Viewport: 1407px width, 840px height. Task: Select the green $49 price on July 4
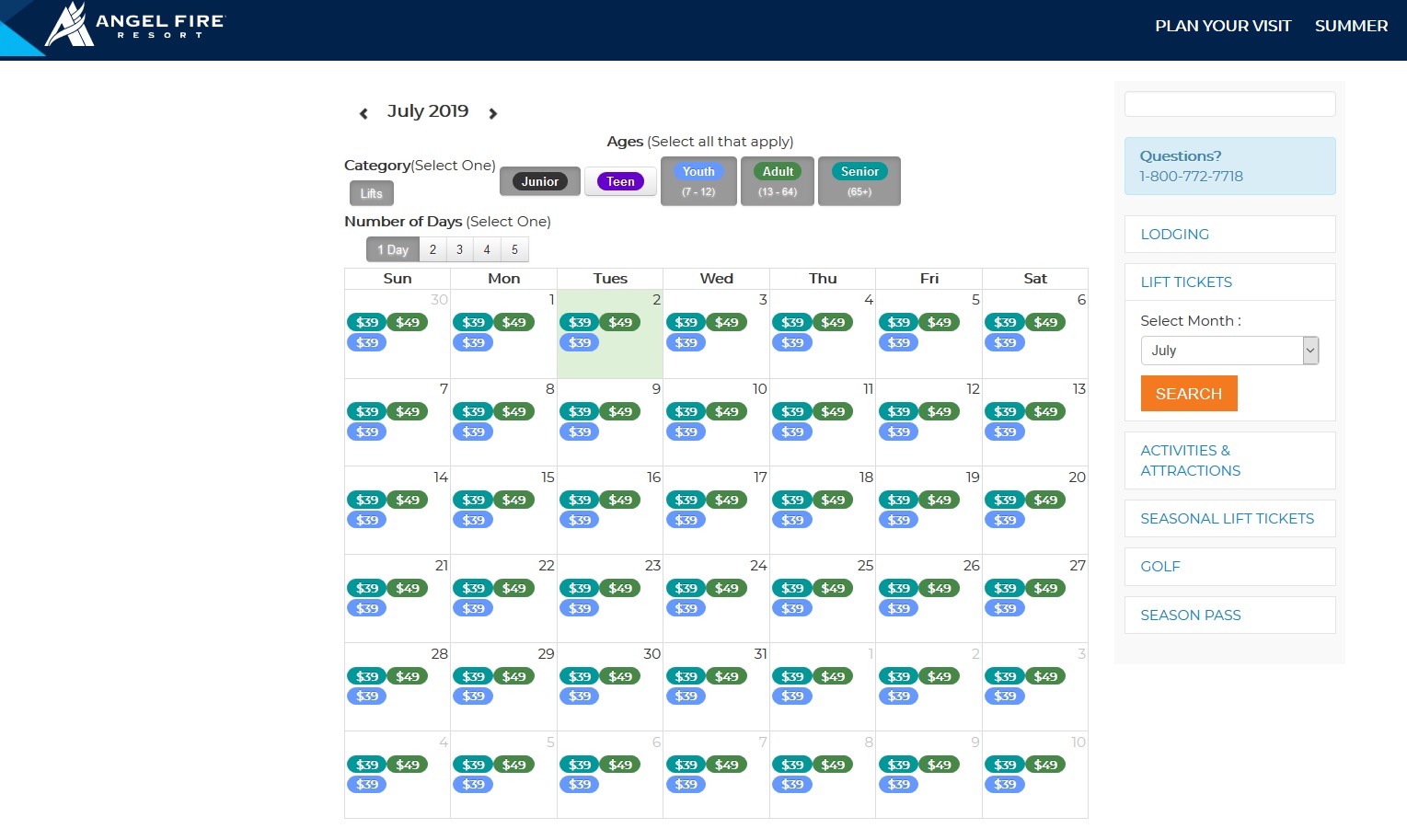[833, 322]
